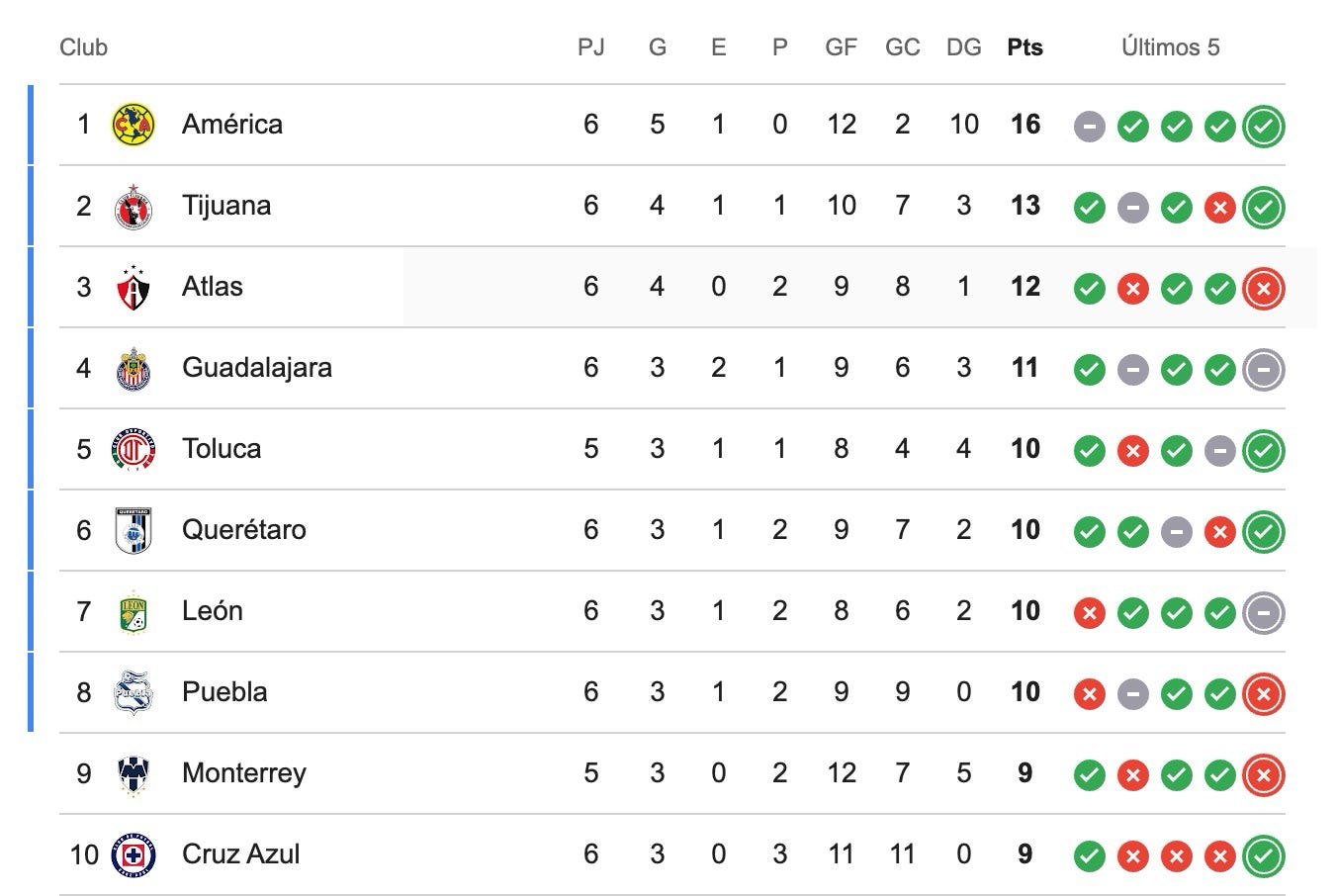Image resolution: width=1337 pixels, height=896 pixels.
Task: Select Atlas's most recent loss indicator
Action: [x=1264, y=288]
